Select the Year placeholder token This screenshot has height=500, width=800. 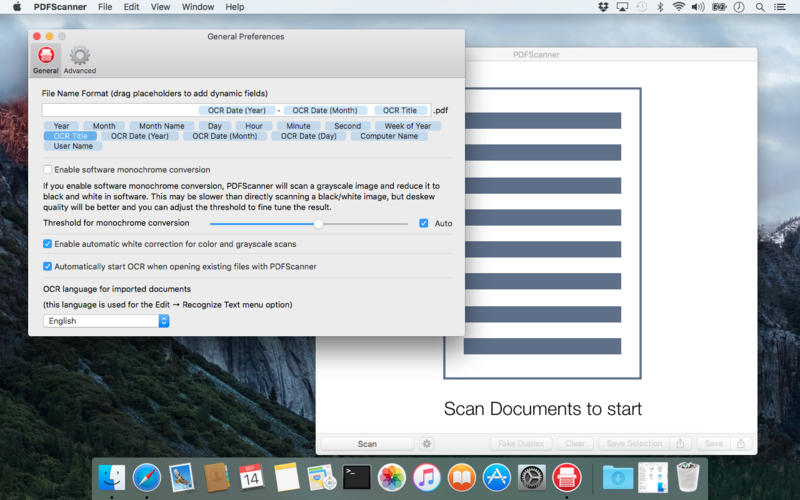pyautogui.click(x=61, y=126)
